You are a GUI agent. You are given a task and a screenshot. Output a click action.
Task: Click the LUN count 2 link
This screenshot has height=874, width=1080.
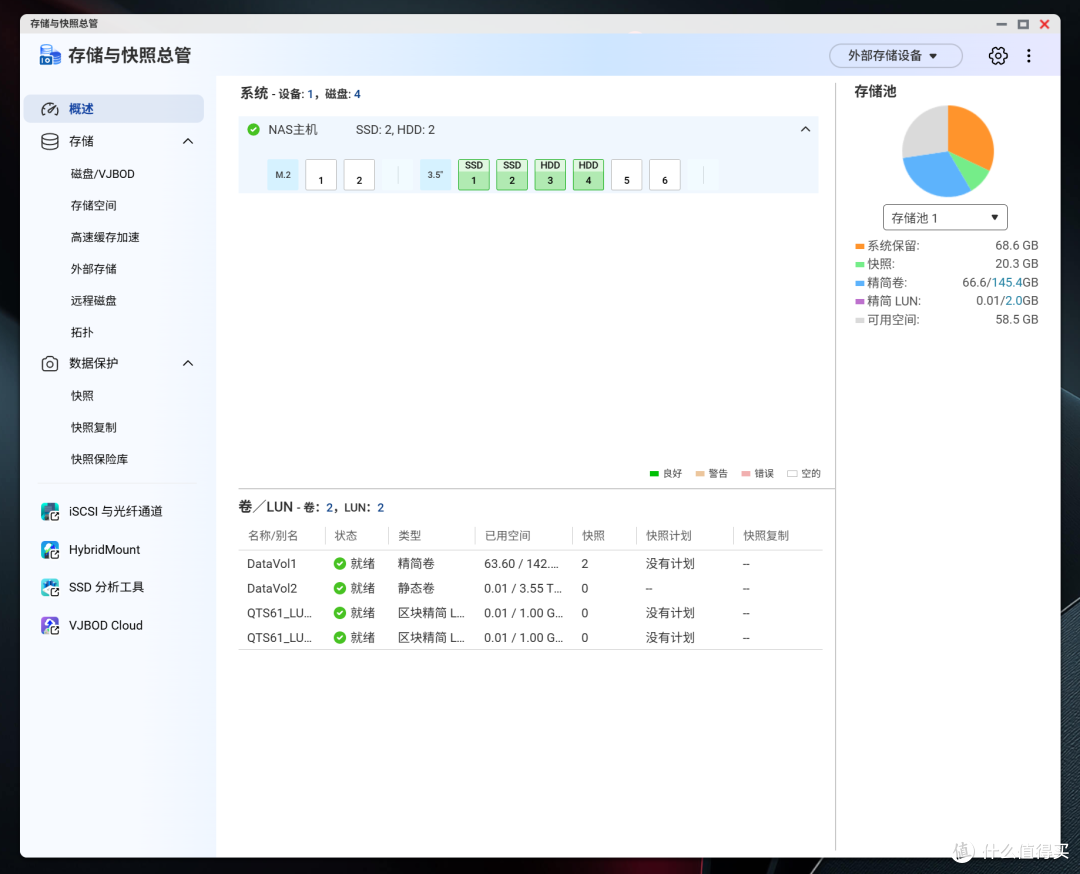coord(380,508)
